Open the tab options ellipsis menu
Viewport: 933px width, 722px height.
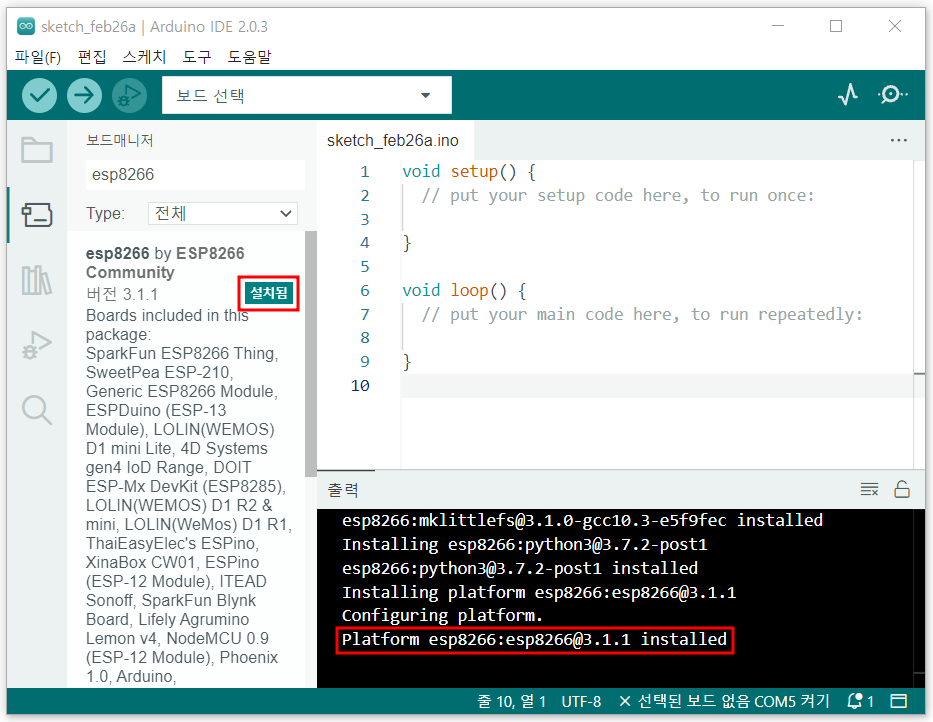898,140
